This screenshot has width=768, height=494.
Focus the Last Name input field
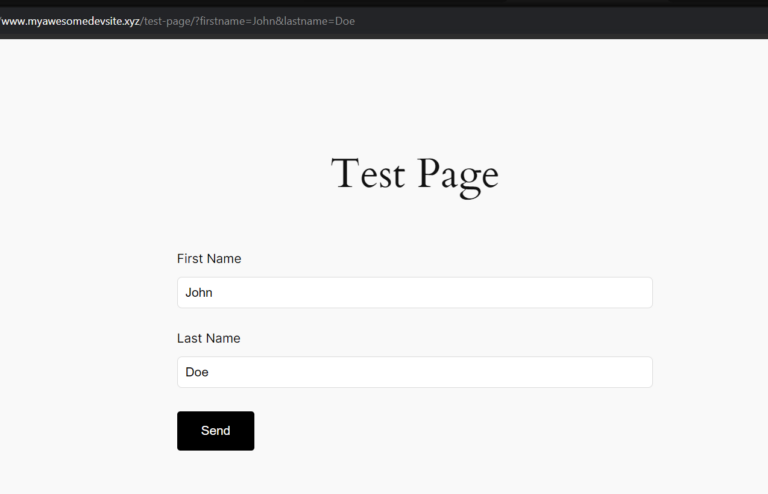click(x=414, y=372)
